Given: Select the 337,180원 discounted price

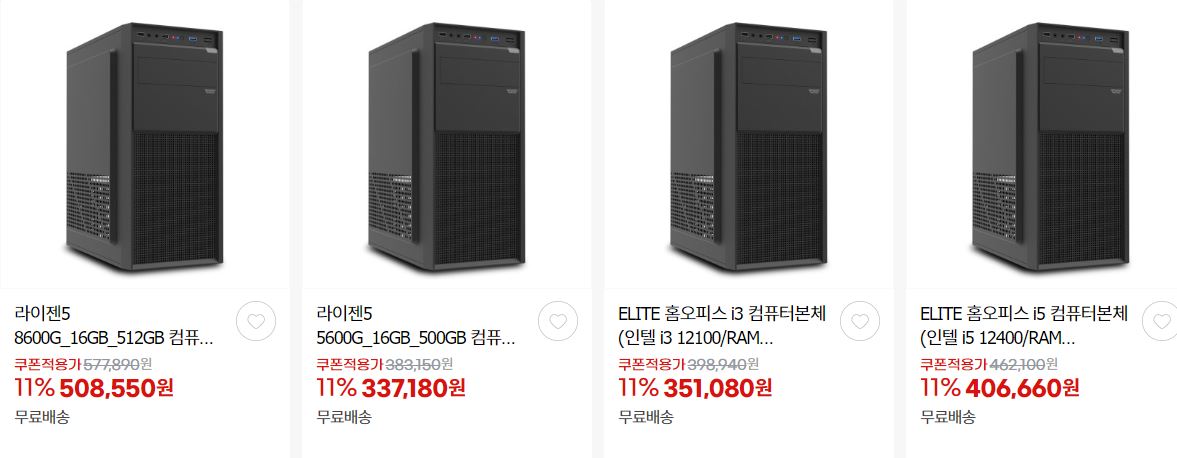Looking at the screenshot, I should [x=414, y=388].
